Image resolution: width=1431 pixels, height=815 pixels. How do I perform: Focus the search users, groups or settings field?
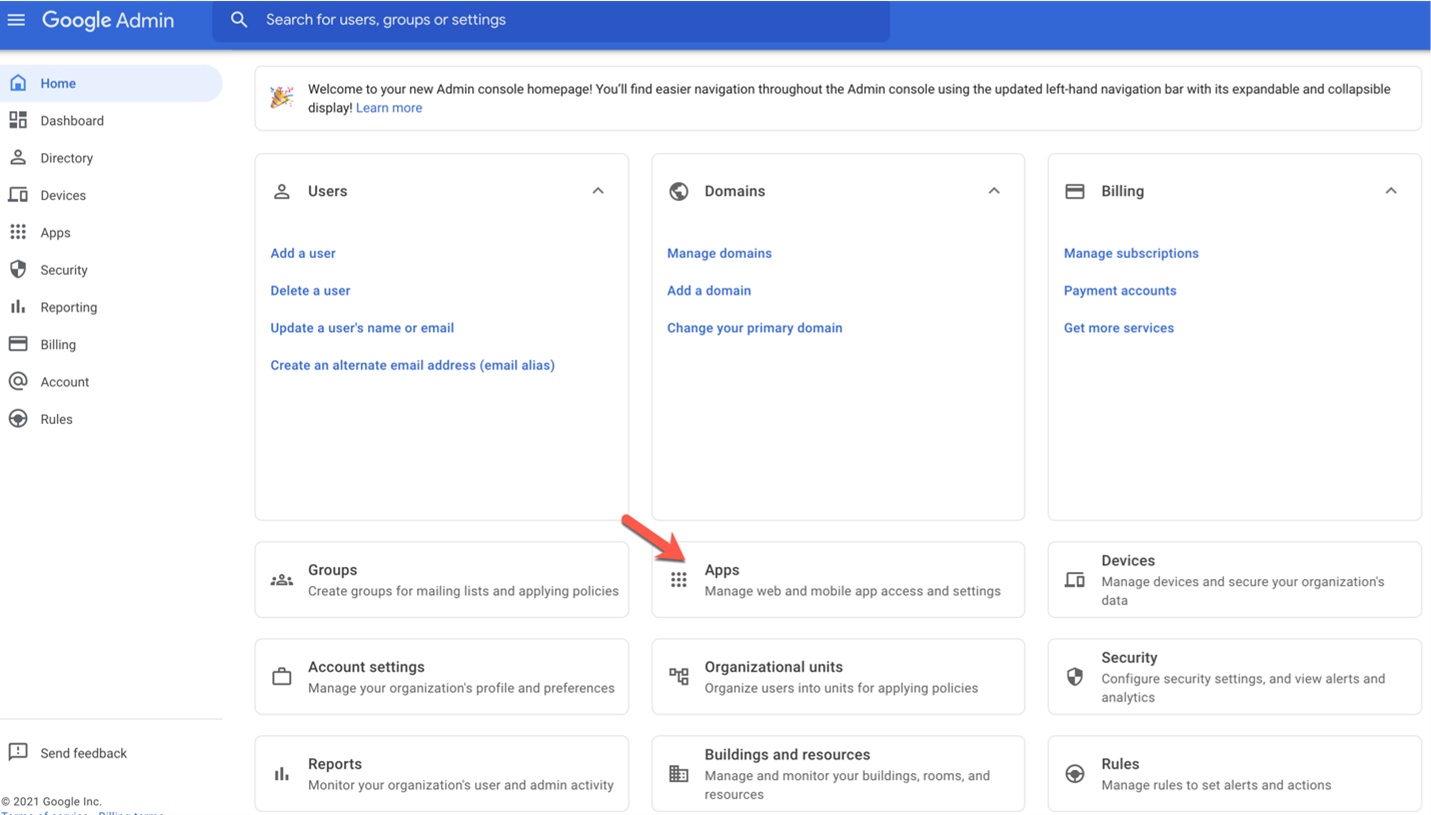(551, 20)
